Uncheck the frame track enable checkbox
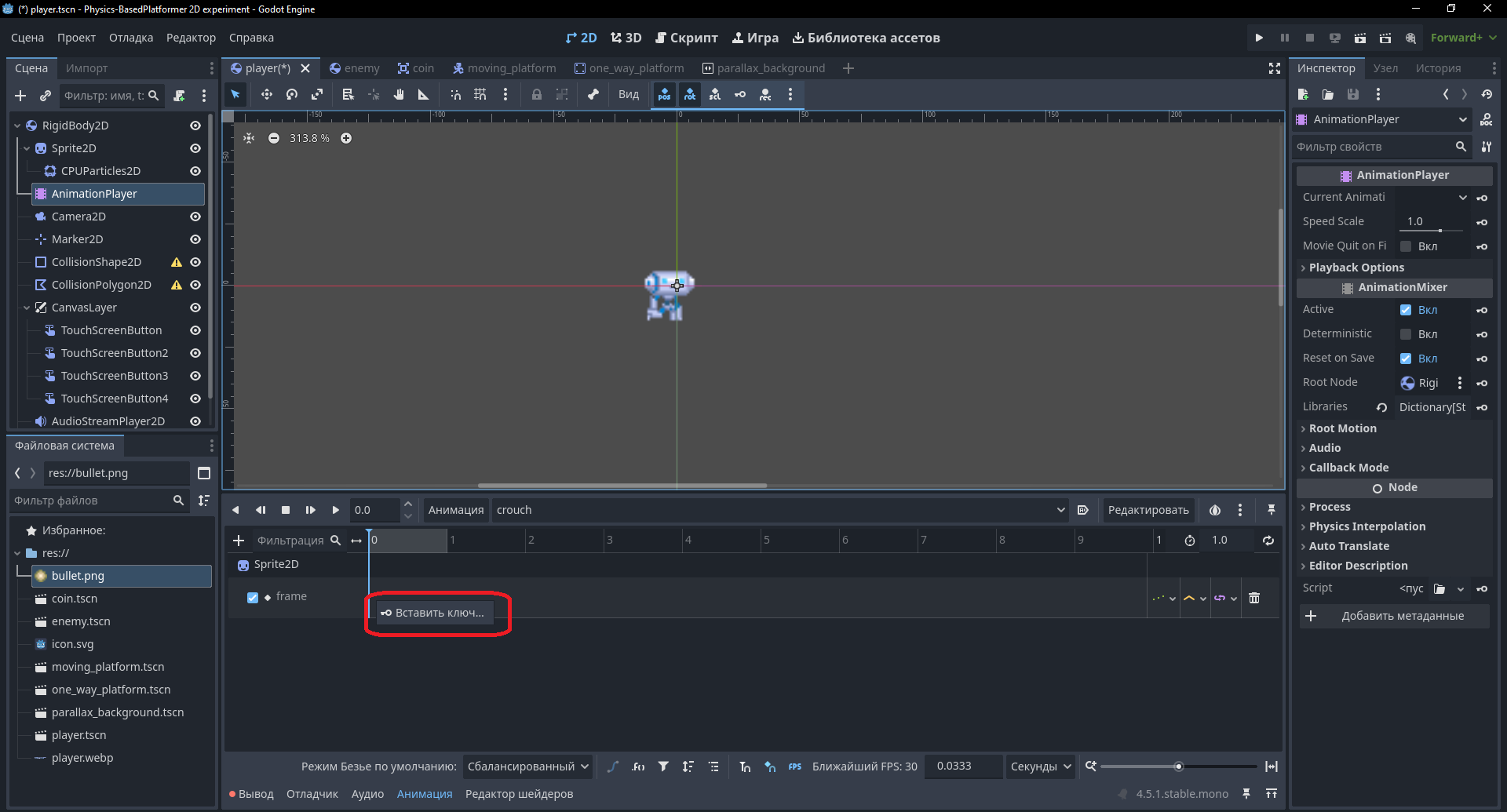 click(x=253, y=597)
